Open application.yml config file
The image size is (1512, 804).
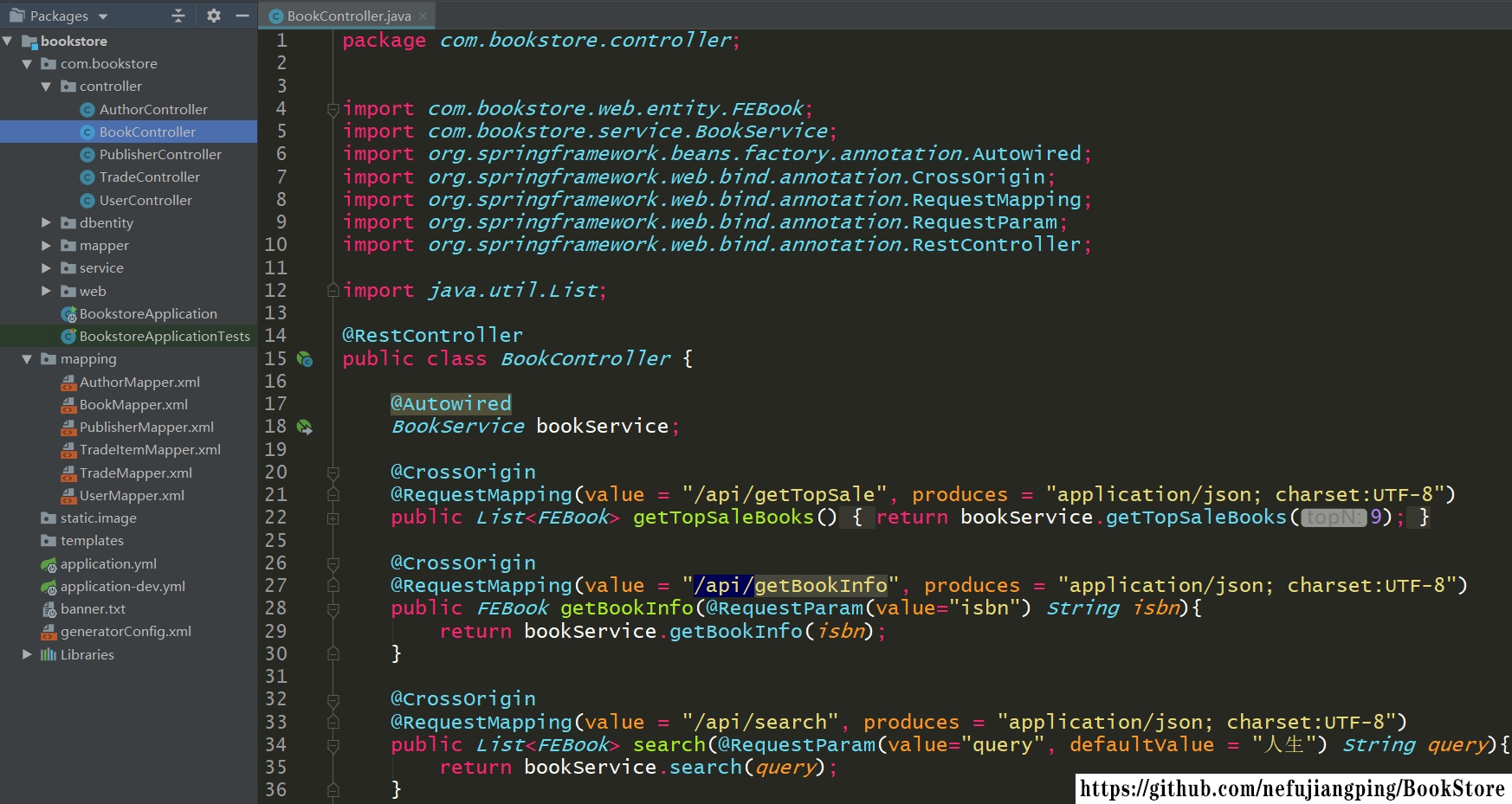point(108,563)
